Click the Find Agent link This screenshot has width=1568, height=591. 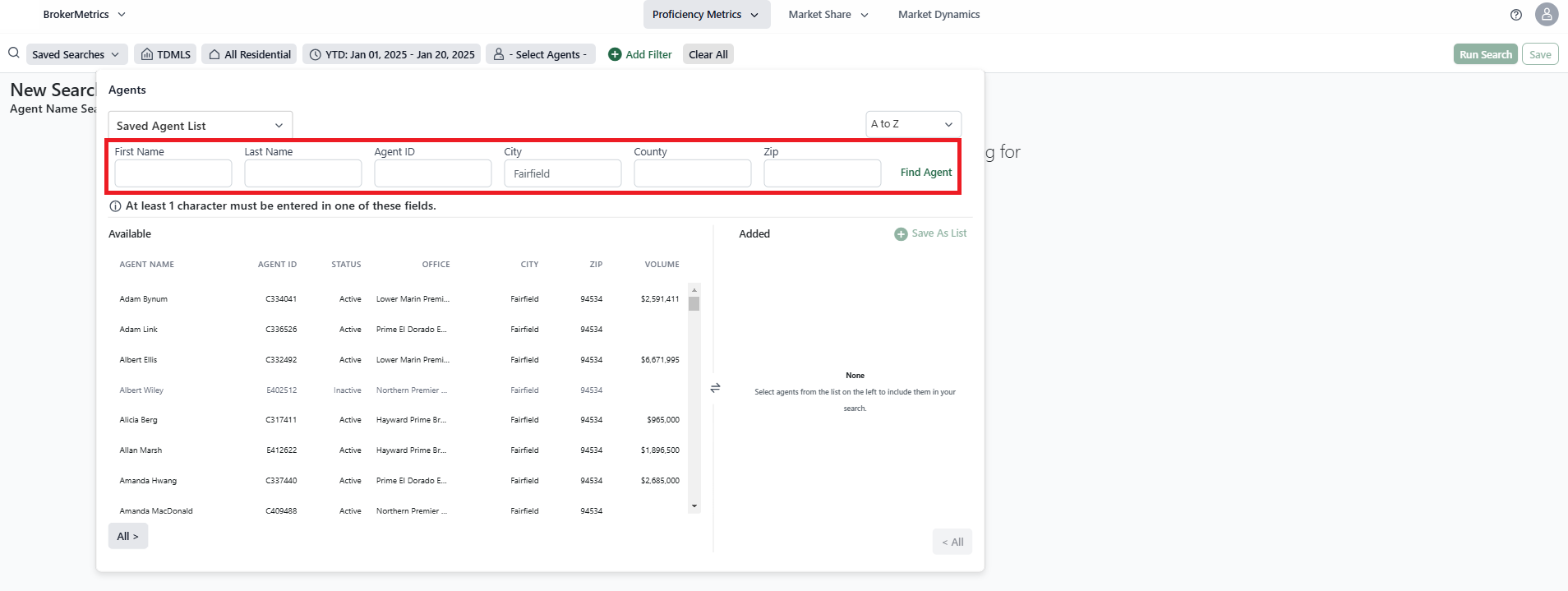(925, 173)
